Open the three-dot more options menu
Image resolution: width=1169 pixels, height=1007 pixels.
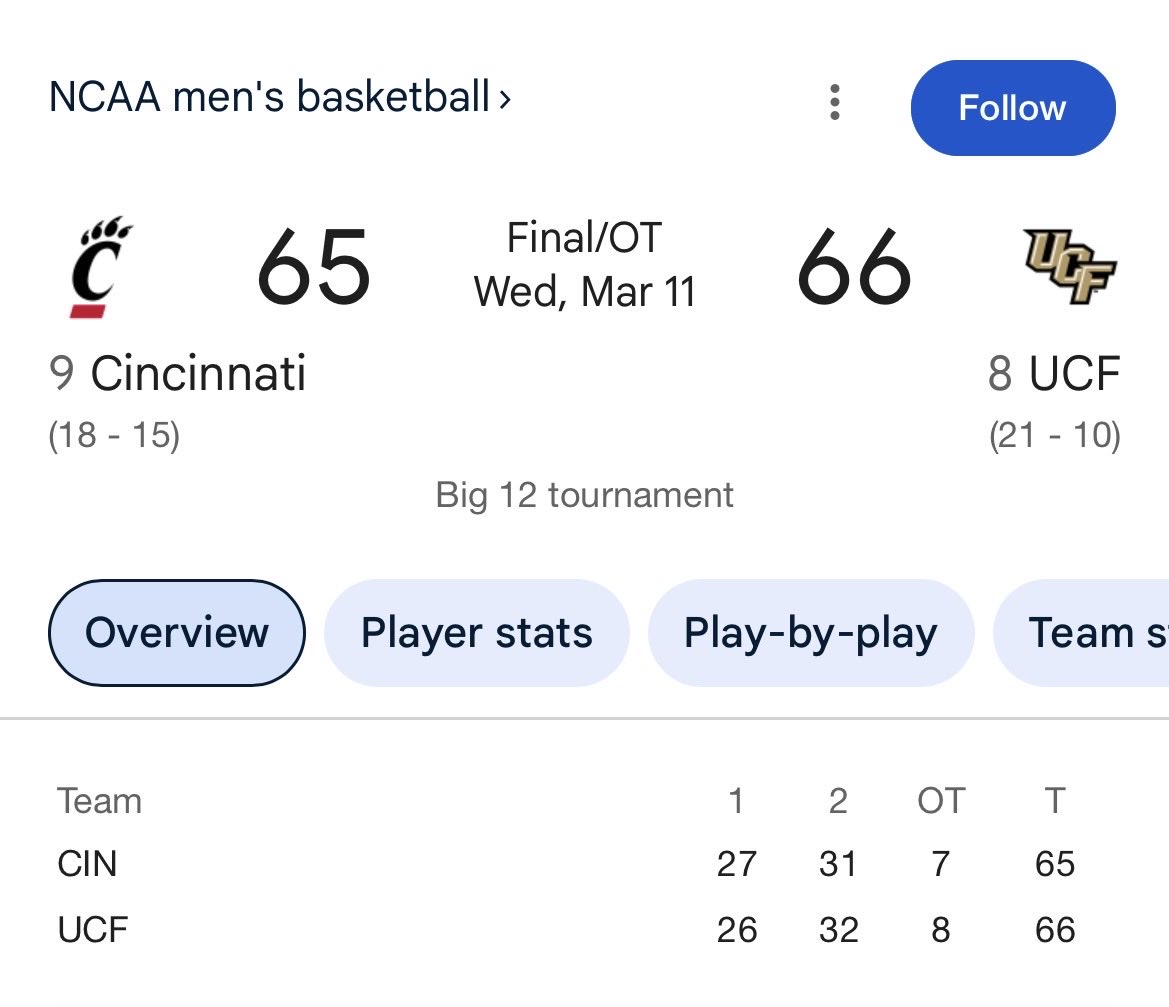(x=835, y=102)
